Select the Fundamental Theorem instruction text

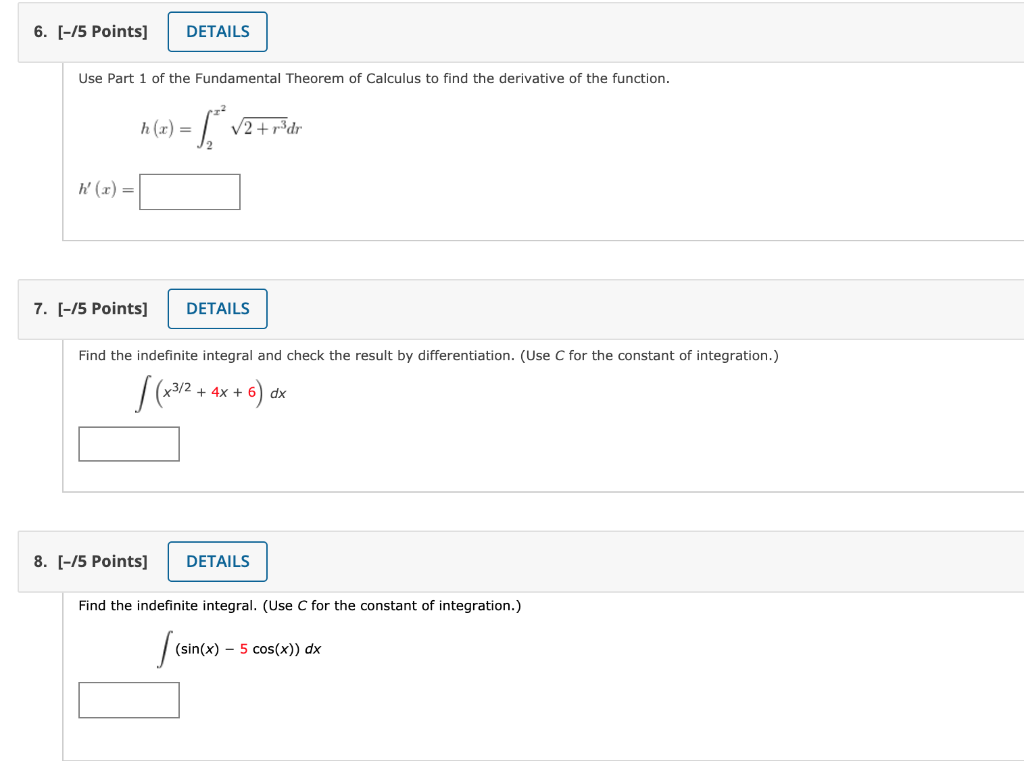click(x=374, y=78)
